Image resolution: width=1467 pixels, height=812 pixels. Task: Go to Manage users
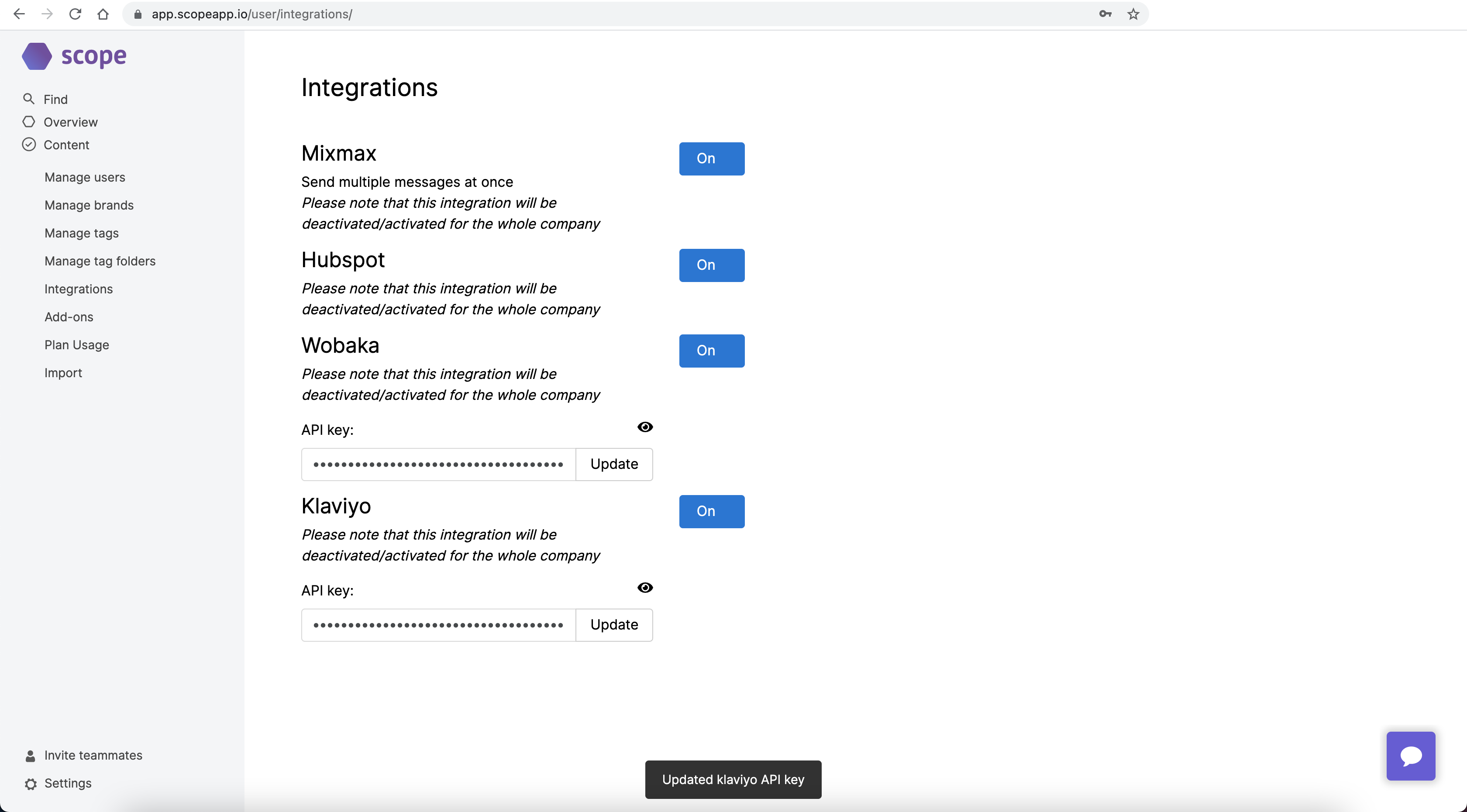[85, 177]
